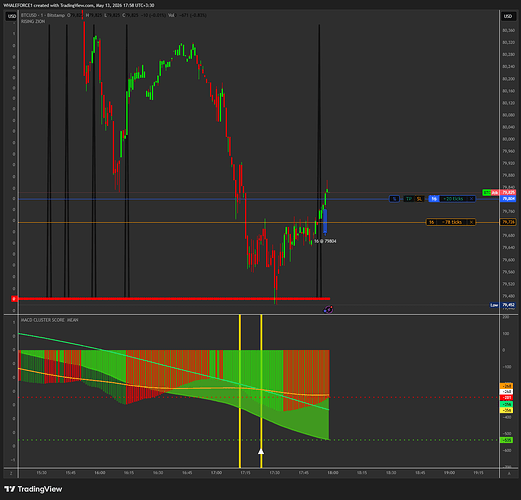Click the SL button on the position line
521x500 pixels.
419,199
